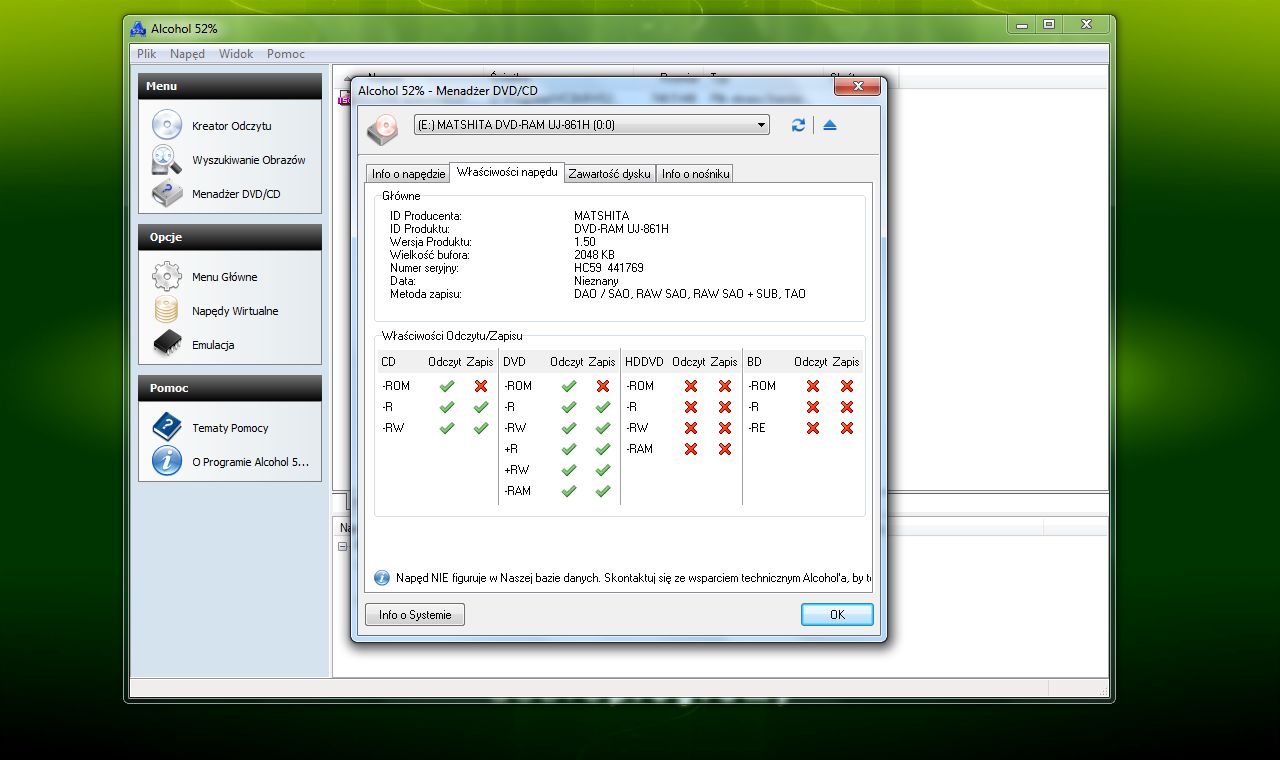Screen dimensions: 1280x760
Task: Click the serial number HC59 441769
Action: click(x=609, y=268)
